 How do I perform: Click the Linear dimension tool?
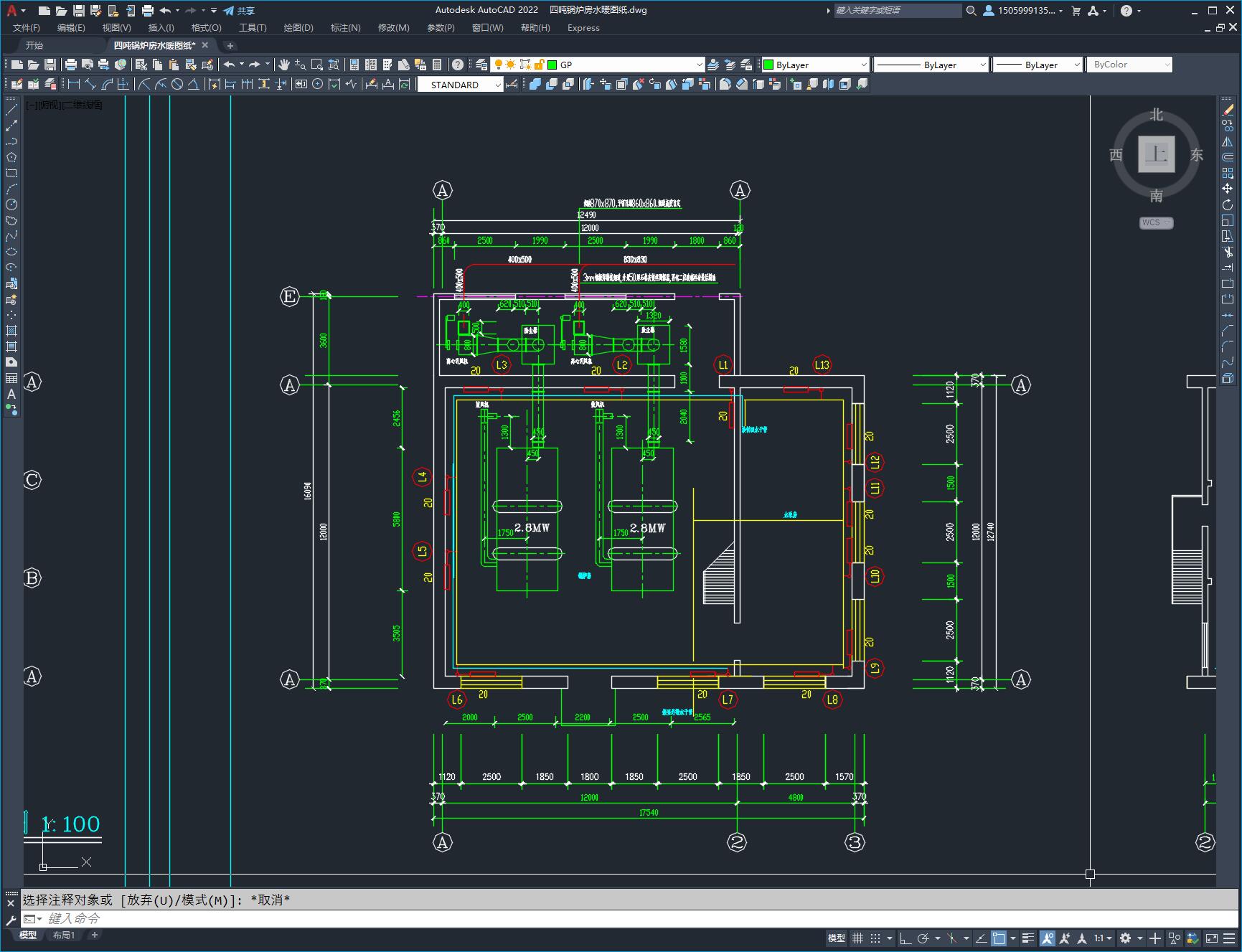coord(73,84)
